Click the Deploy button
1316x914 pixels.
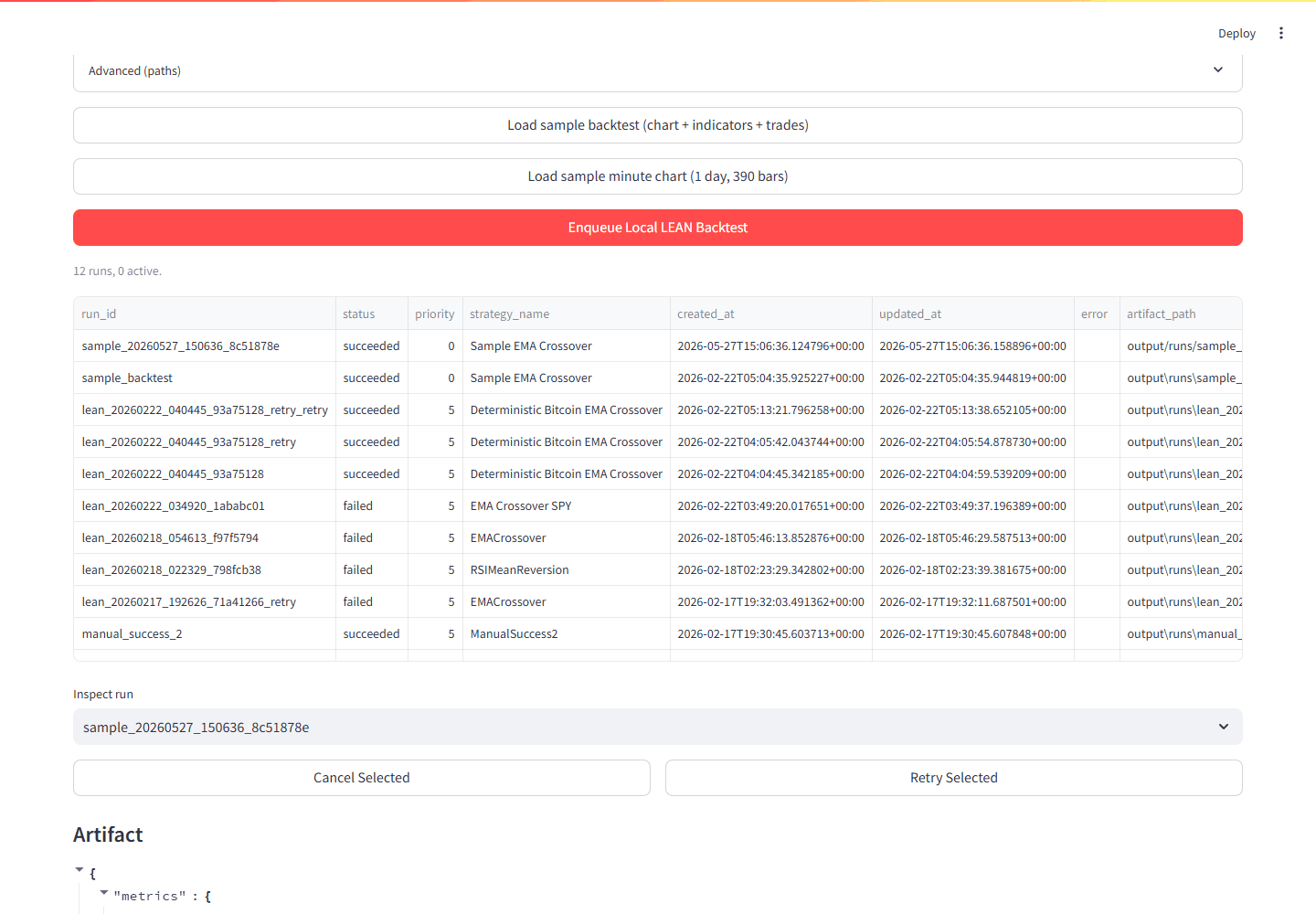pyautogui.click(x=1236, y=33)
